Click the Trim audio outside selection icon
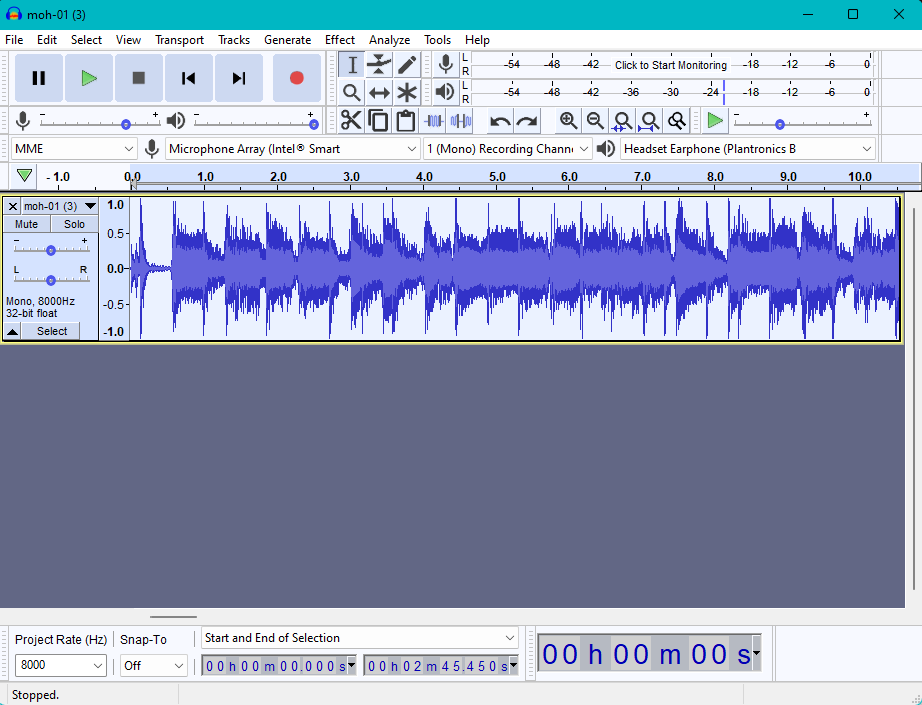Image resolution: width=922 pixels, height=705 pixels. click(433, 121)
